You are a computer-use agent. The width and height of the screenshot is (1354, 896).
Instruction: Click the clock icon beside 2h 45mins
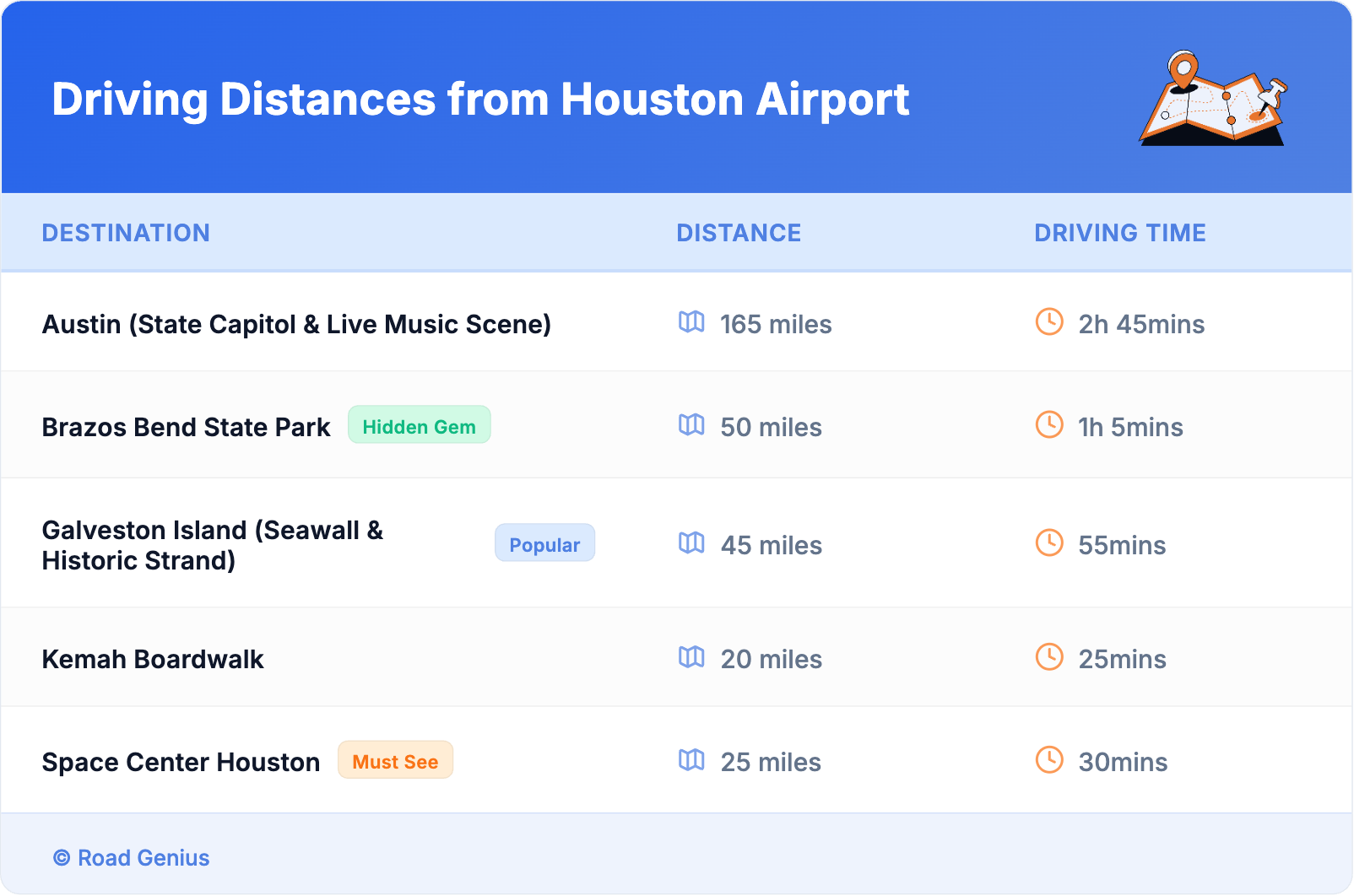(x=1049, y=322)
